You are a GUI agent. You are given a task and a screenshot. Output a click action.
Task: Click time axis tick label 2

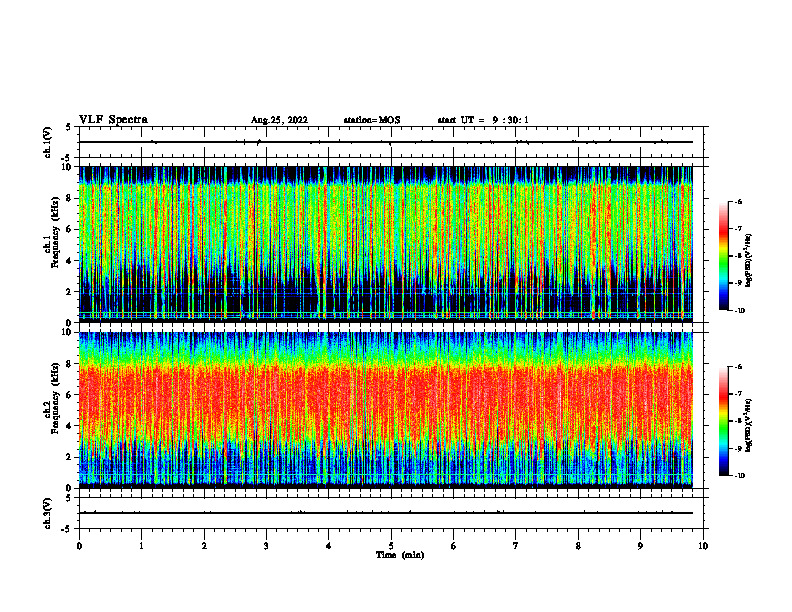(x=204, y=546)
